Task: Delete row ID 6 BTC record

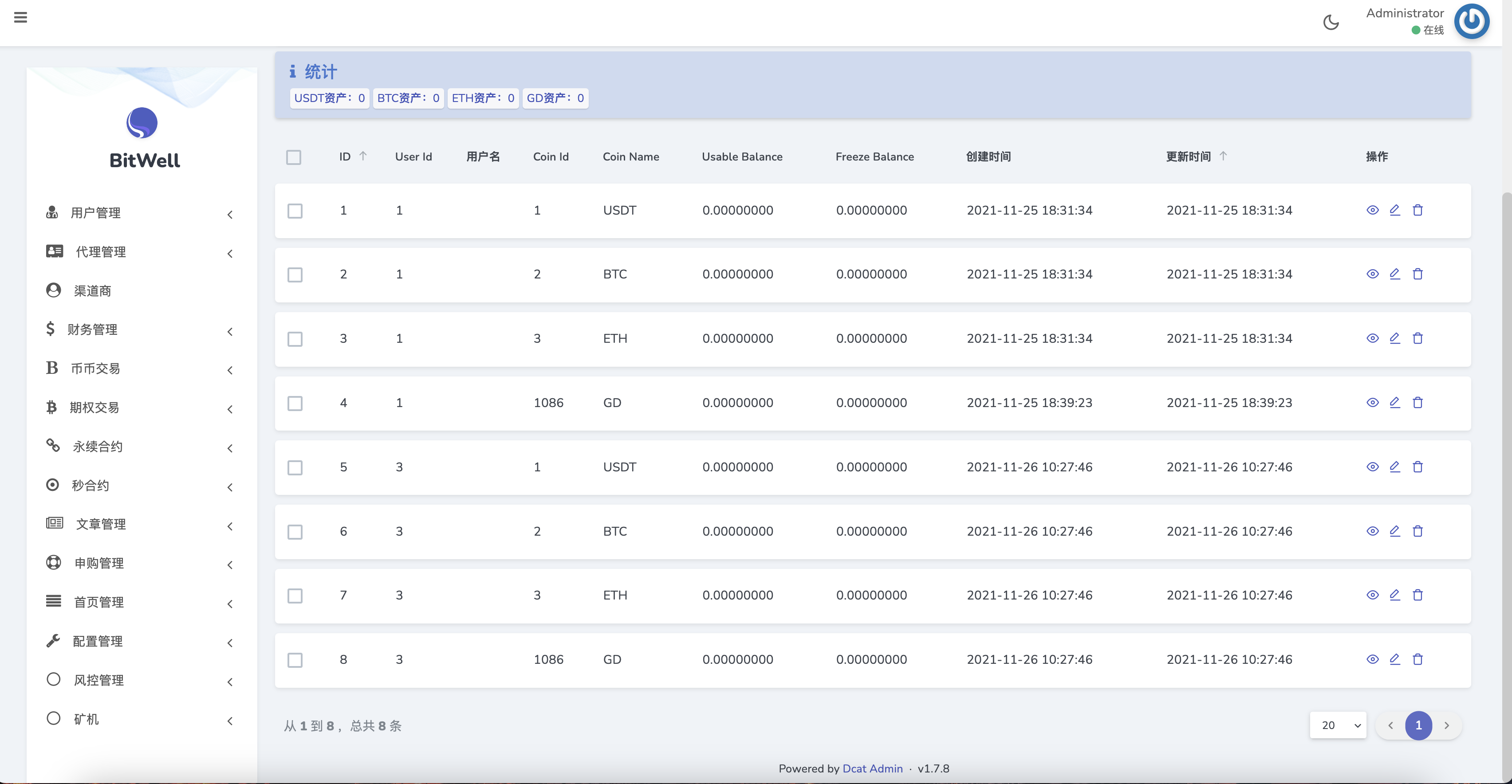Action: 1417,531
